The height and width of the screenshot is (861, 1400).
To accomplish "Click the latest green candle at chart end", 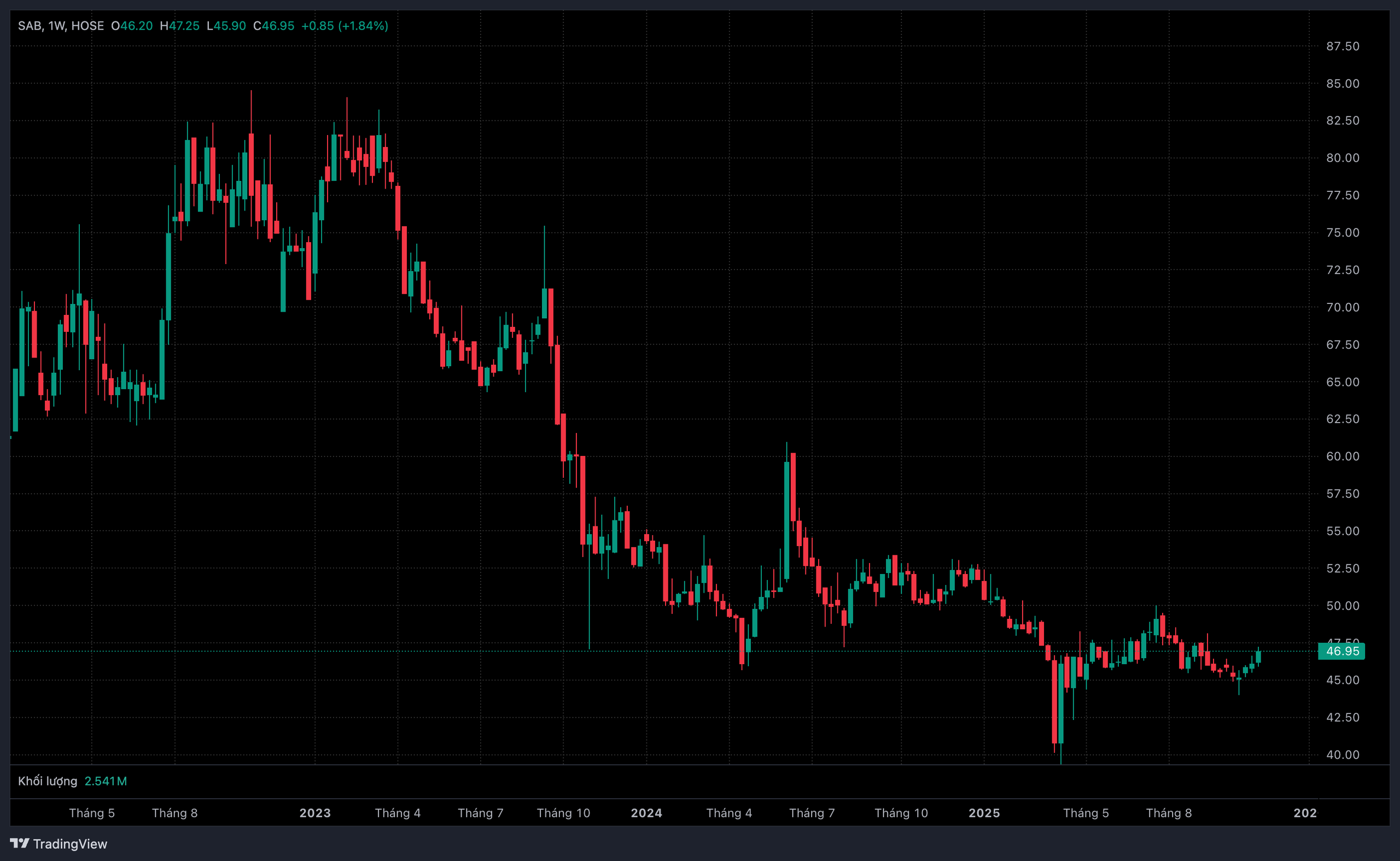I will click(x=1258, y=657).
